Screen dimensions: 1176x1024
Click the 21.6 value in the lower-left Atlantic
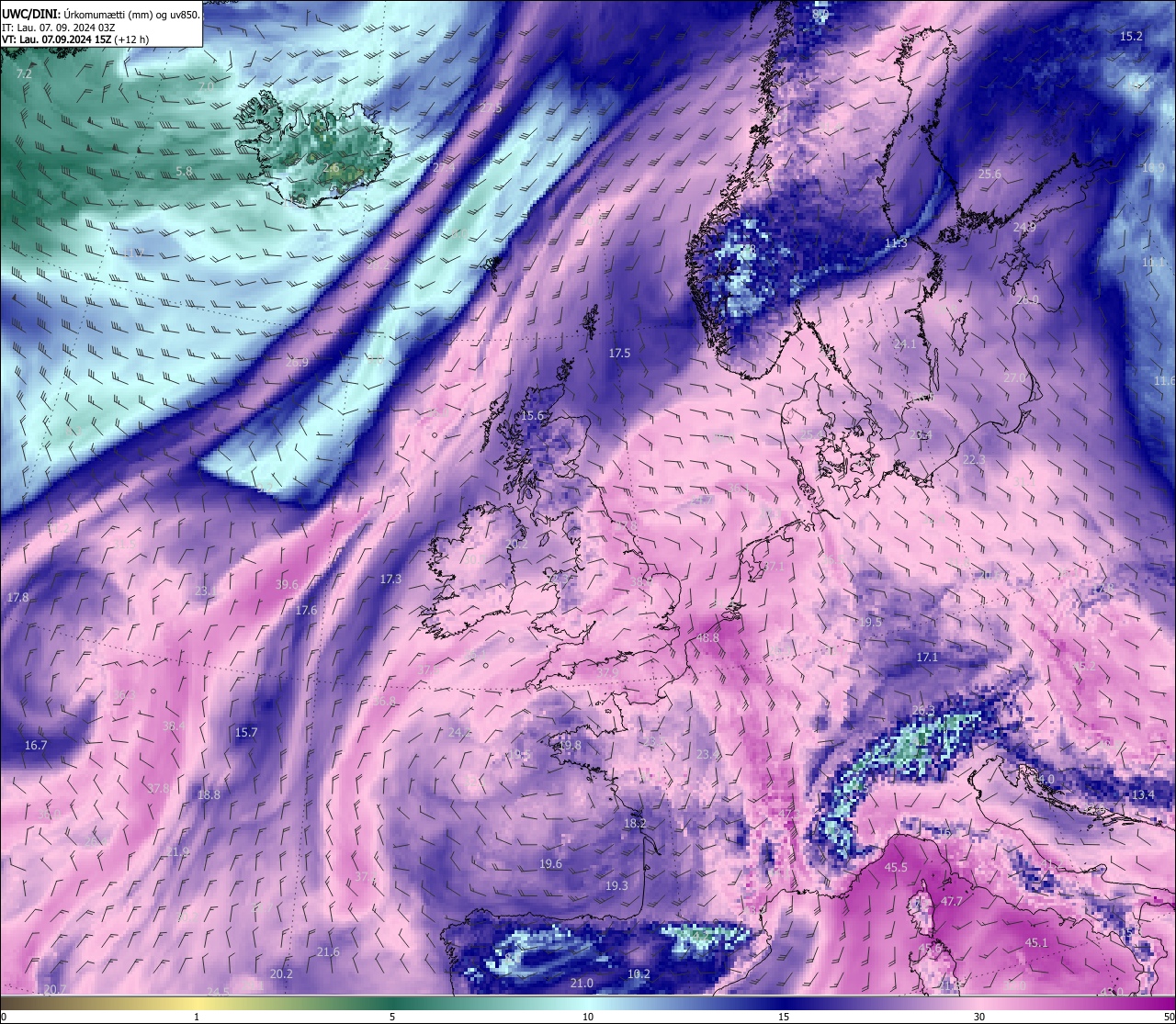pos(328,951)
